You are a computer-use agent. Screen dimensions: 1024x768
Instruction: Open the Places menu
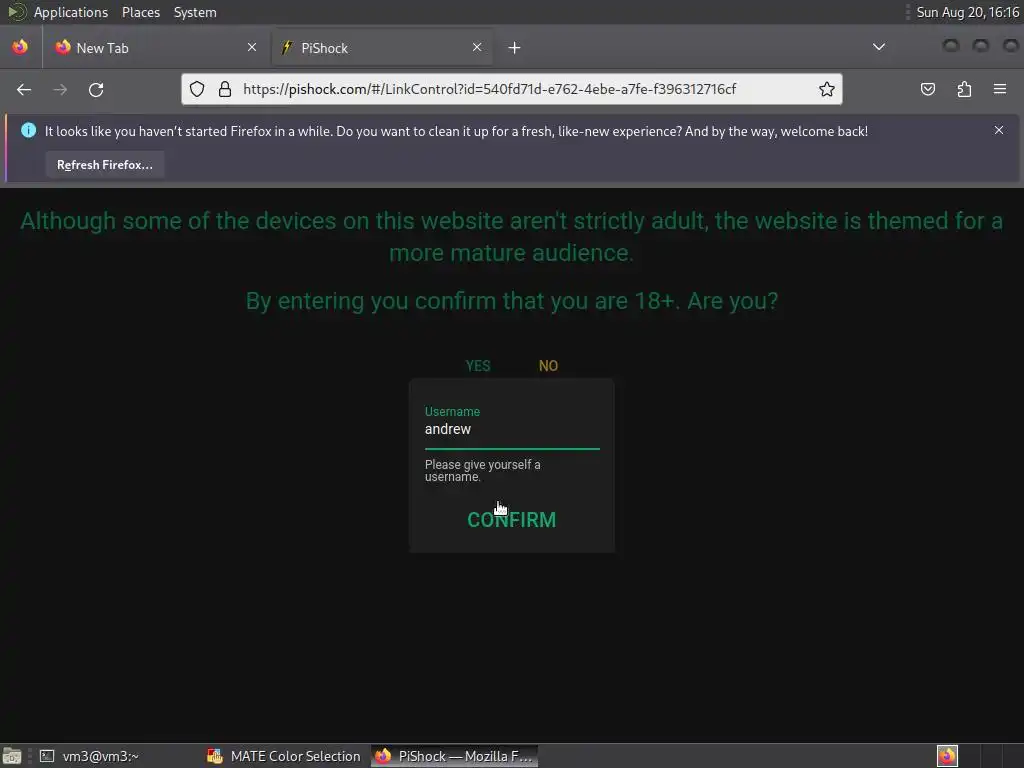point(141,12)
